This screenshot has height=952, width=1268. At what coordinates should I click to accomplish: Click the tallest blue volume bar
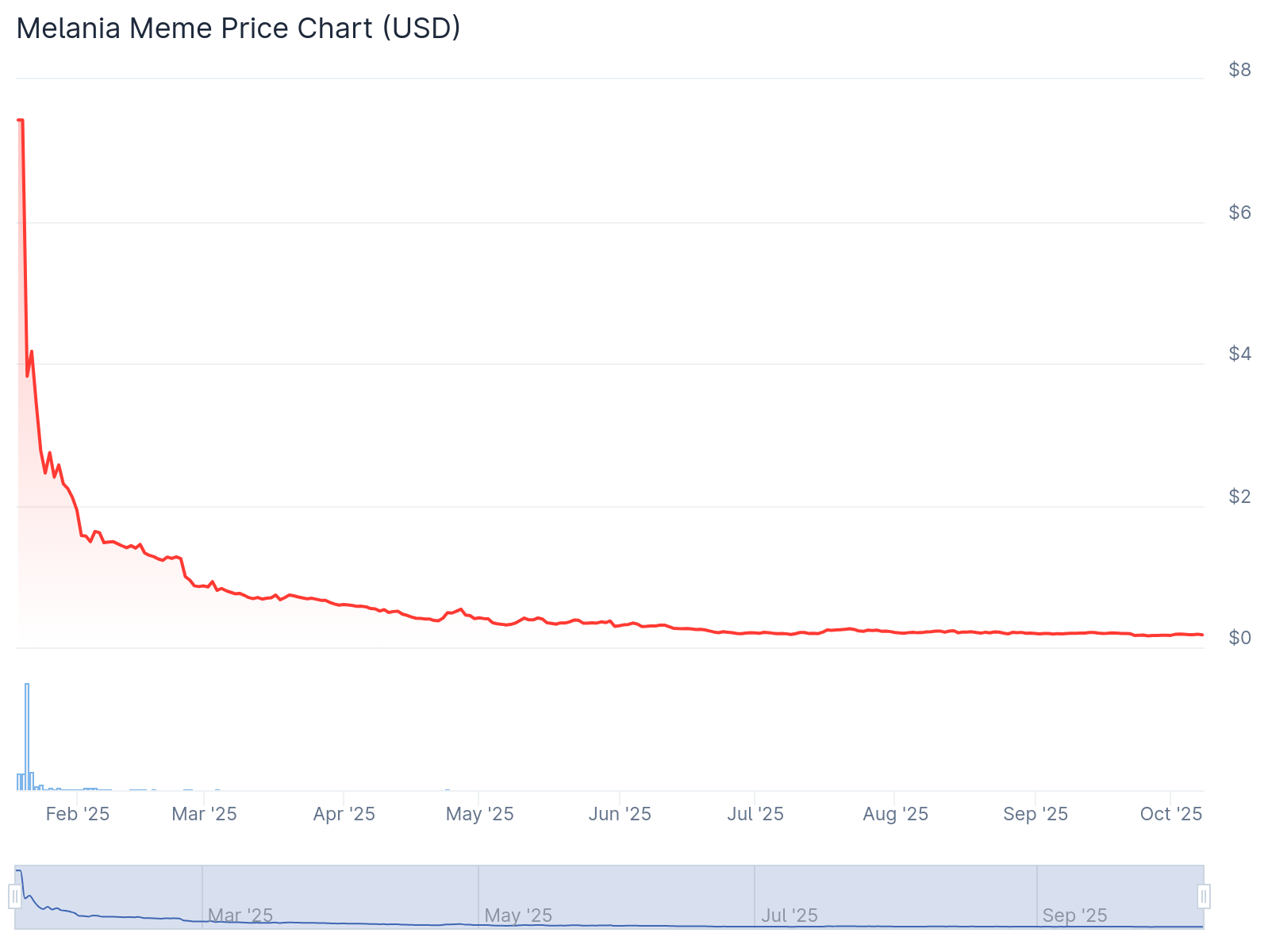[27, 735]
